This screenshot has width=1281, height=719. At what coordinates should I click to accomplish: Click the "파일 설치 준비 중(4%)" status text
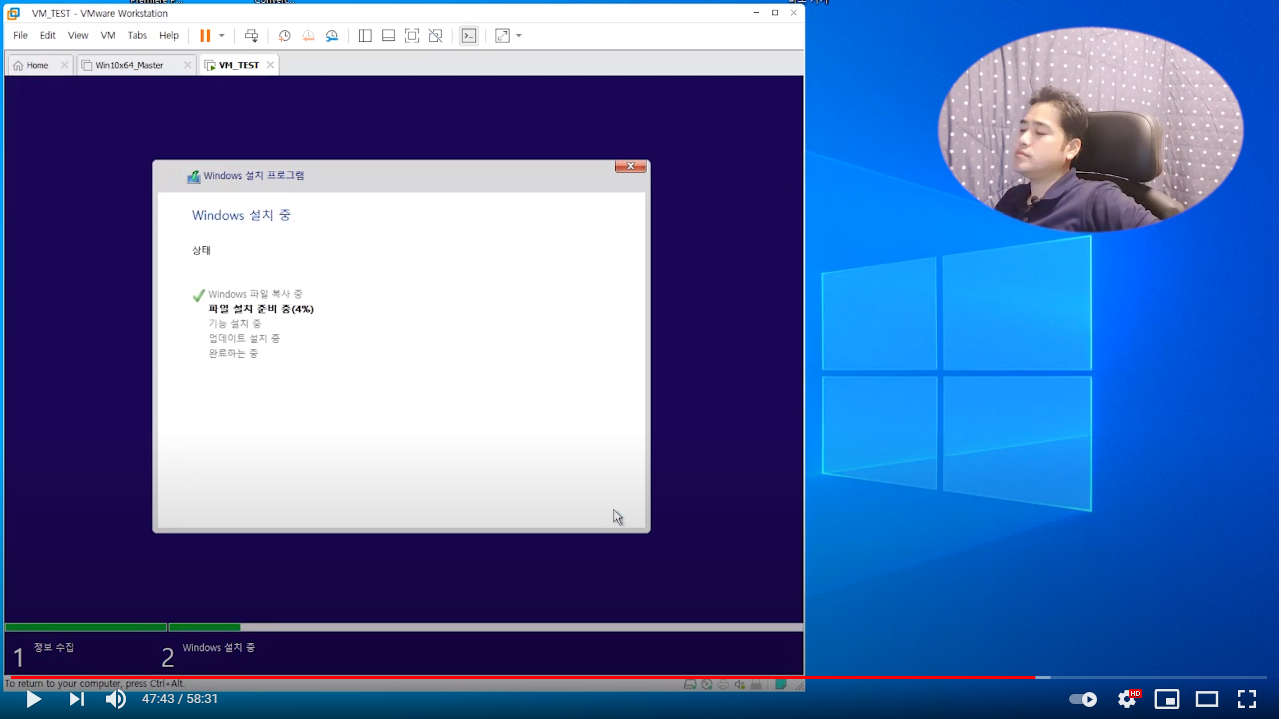261,309
